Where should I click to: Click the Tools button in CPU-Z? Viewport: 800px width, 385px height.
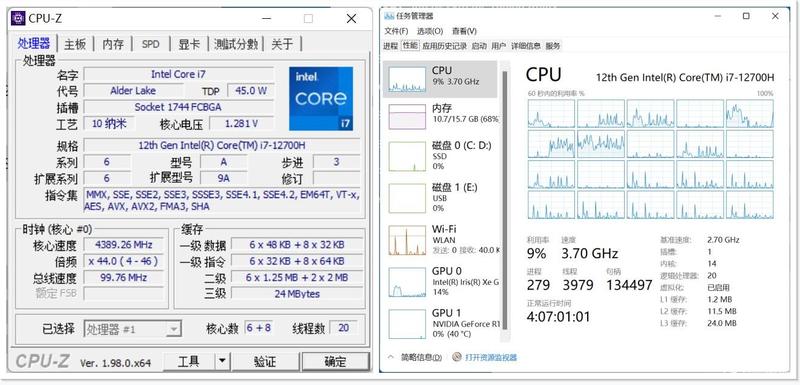point(189,362)
